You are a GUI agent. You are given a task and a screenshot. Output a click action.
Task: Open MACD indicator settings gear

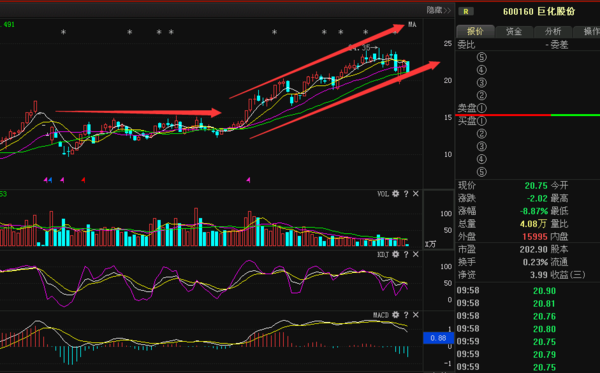[x=396, y=315]
